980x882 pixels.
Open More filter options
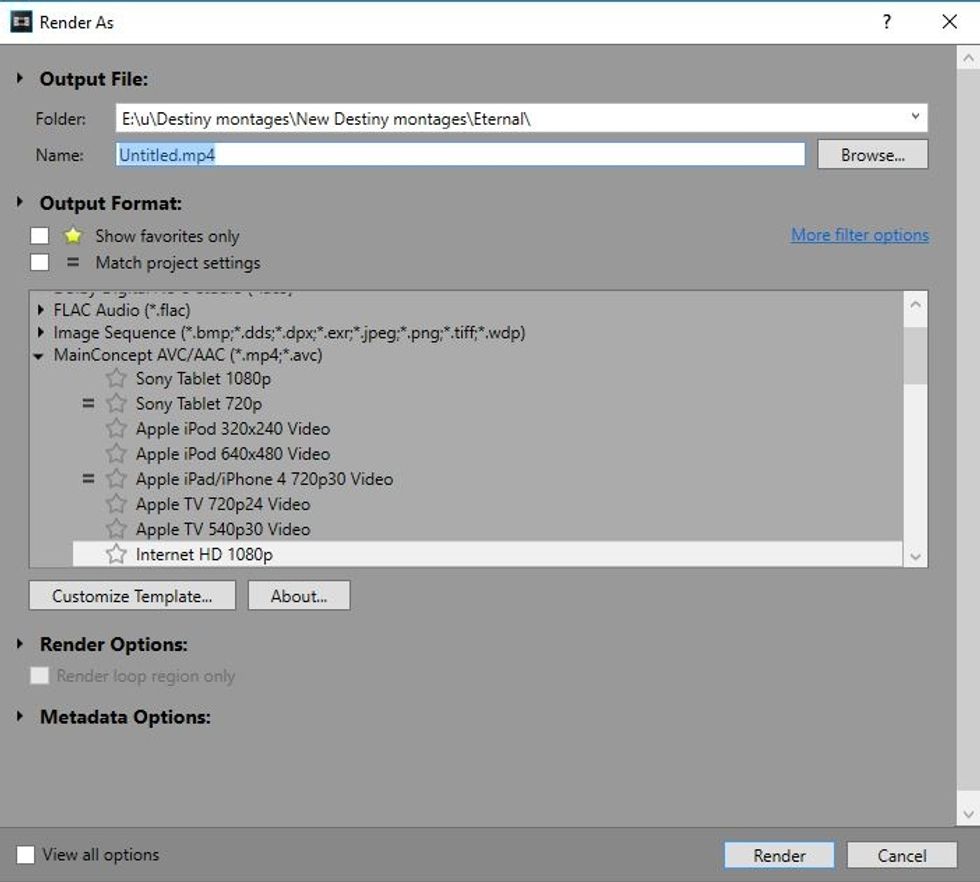click(x=859, y=235)
